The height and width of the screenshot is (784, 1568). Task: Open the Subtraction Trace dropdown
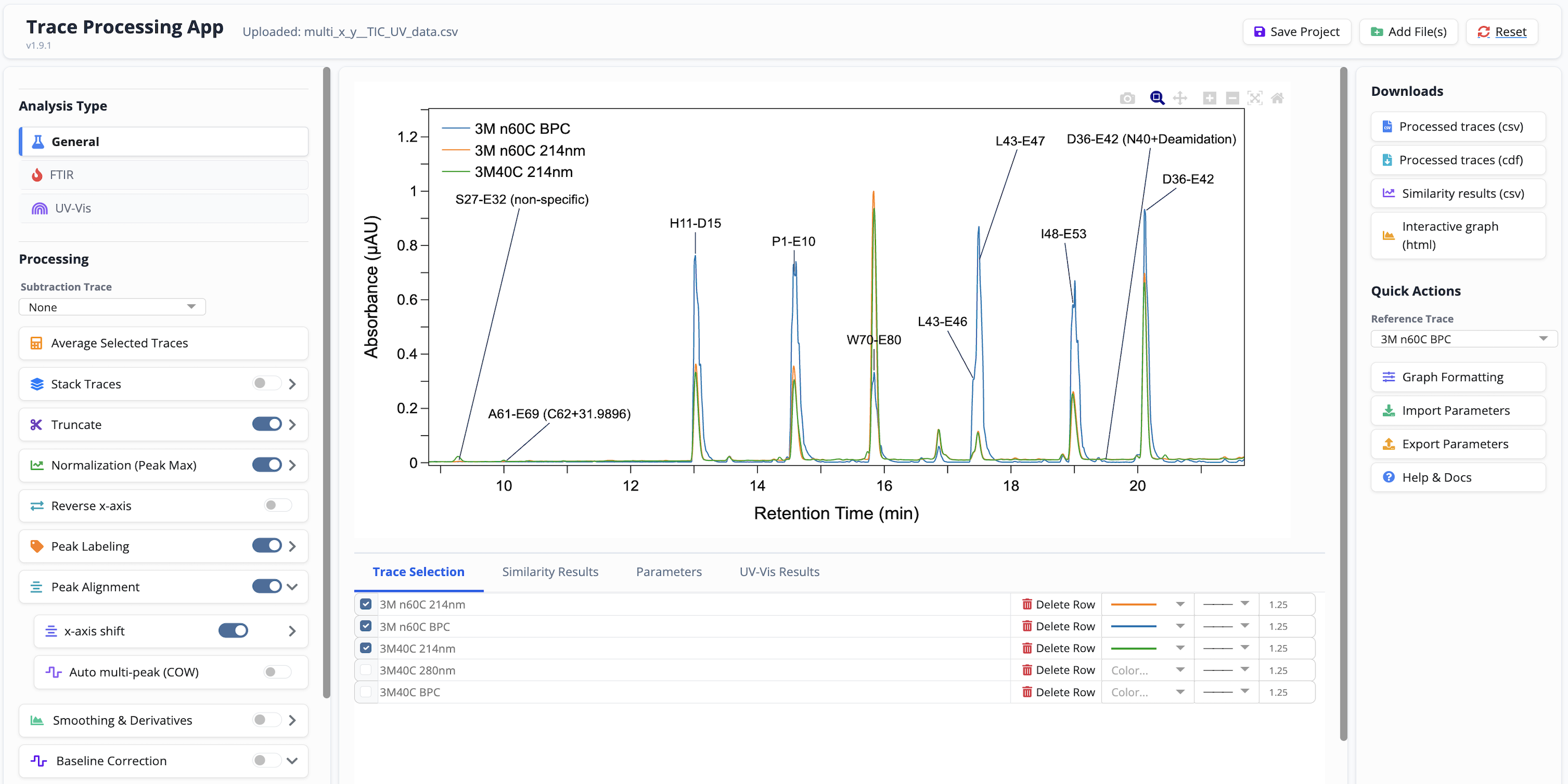112,307
